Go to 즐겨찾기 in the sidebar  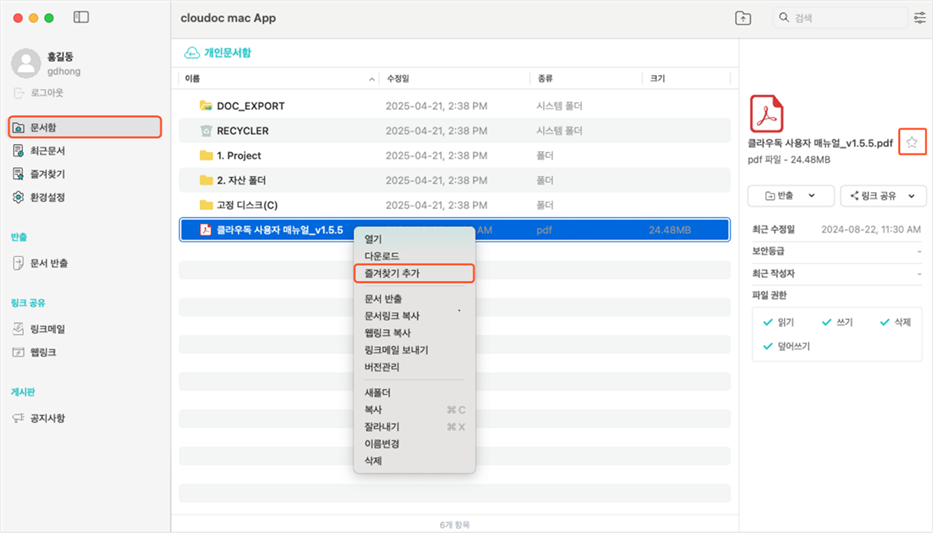(x=47, y=174)
